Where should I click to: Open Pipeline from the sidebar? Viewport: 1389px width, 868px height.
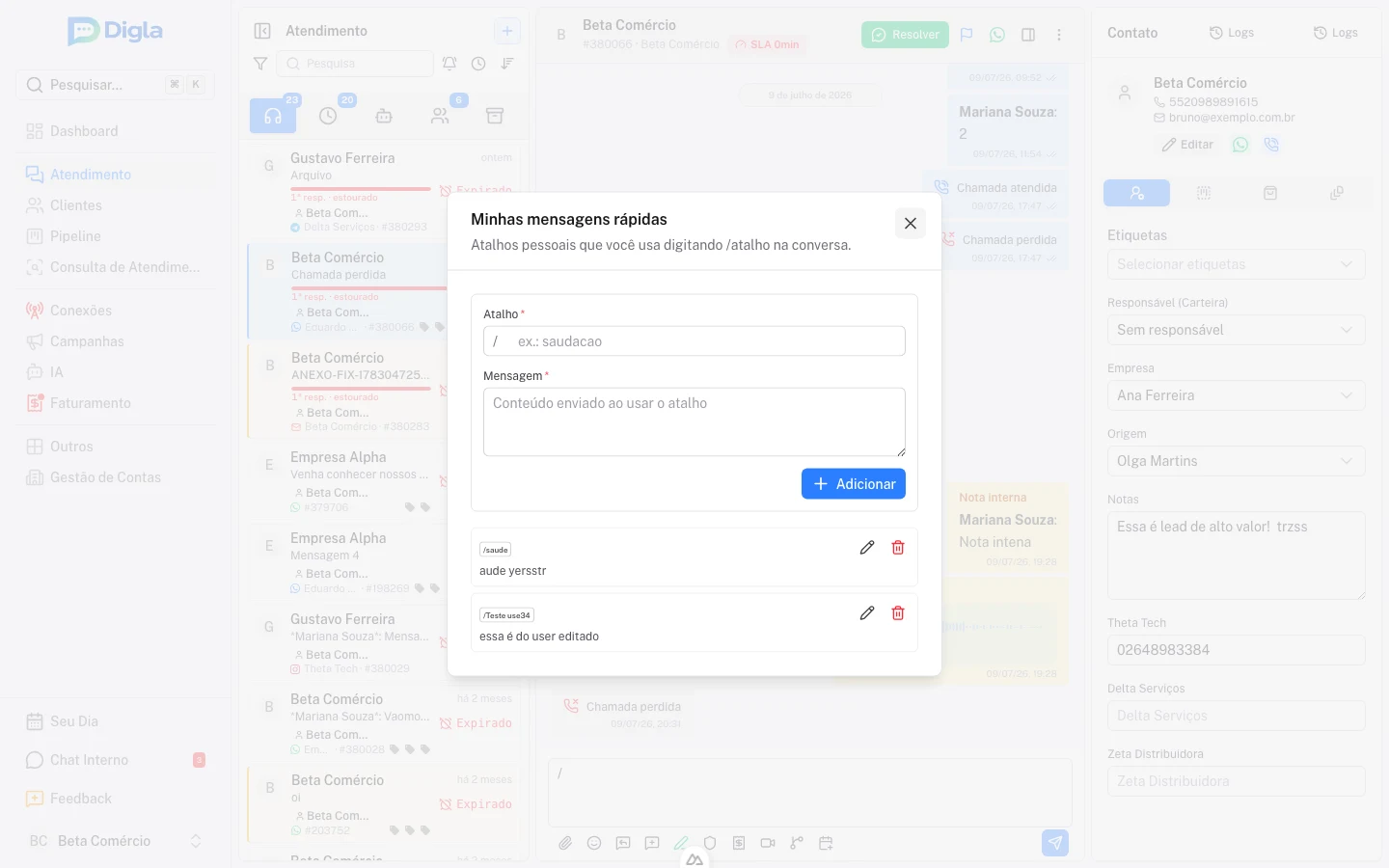point(116,236)
